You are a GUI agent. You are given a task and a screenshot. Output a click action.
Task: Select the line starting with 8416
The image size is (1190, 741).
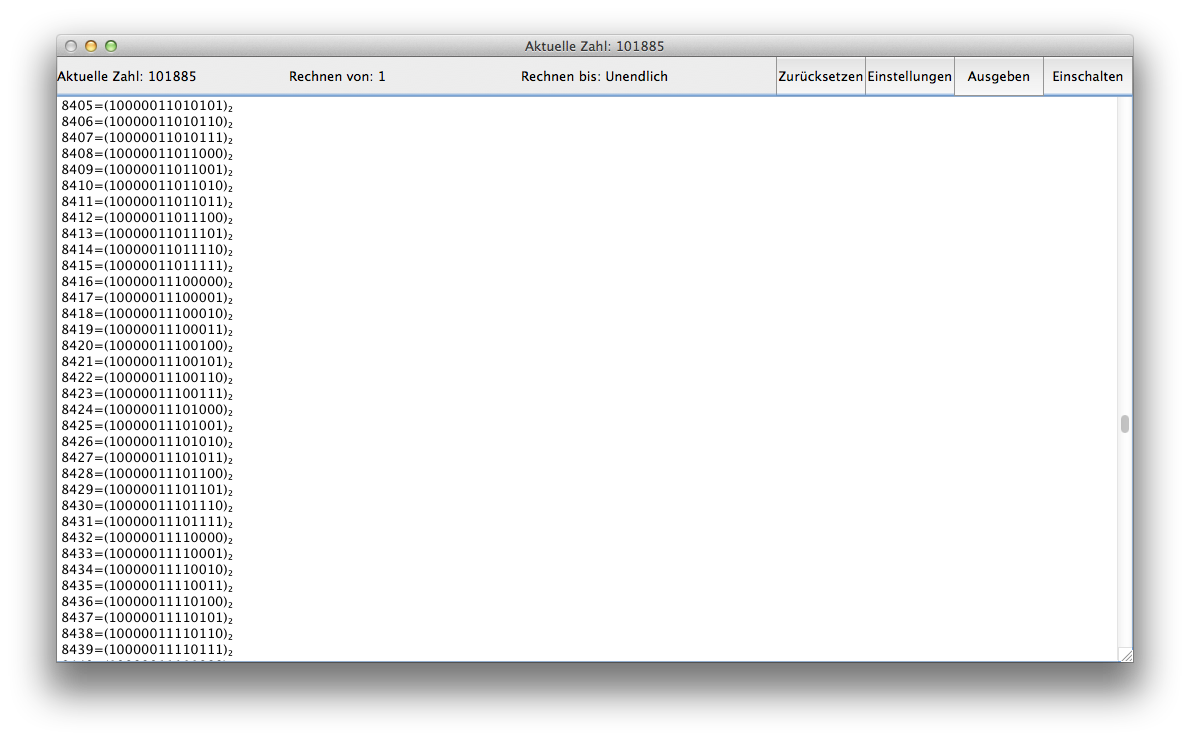147,281
